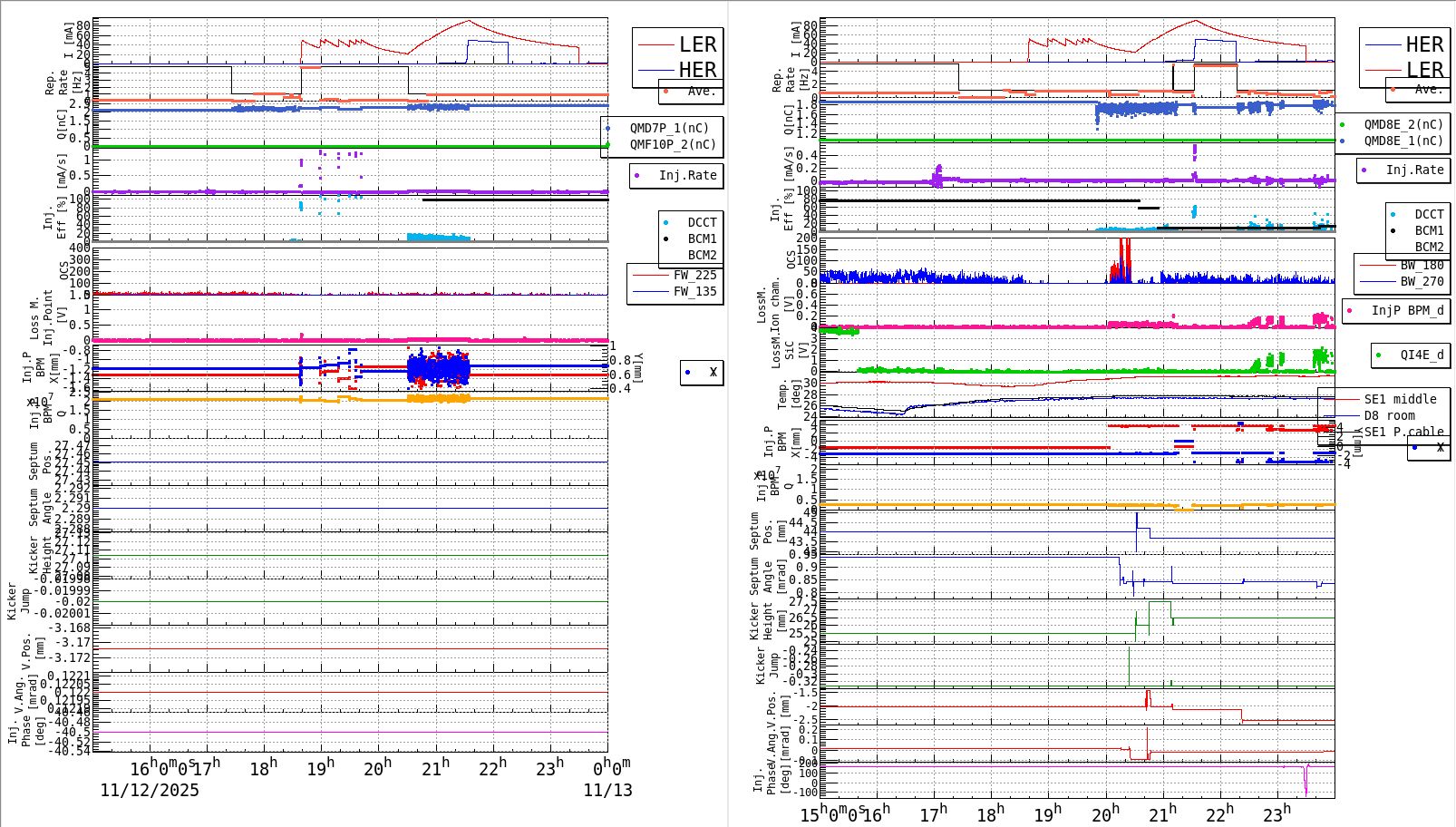Screen dimensions: 1456x827
Task: Click the 23h time tick in the left plot
Action: pyautogui.click(x=549, y=767)
